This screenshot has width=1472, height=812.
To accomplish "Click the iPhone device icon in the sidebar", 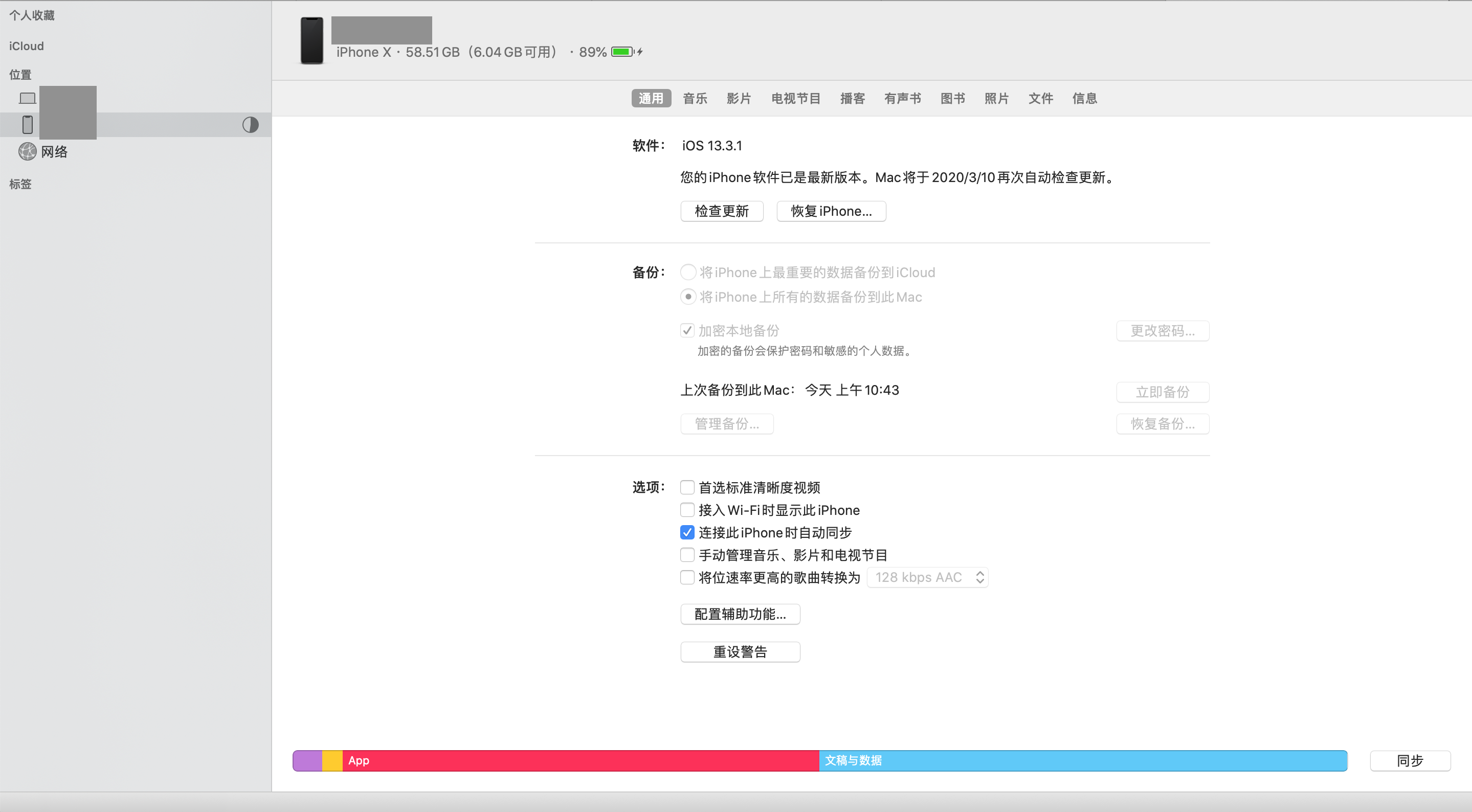I will [x=28, y=125].
